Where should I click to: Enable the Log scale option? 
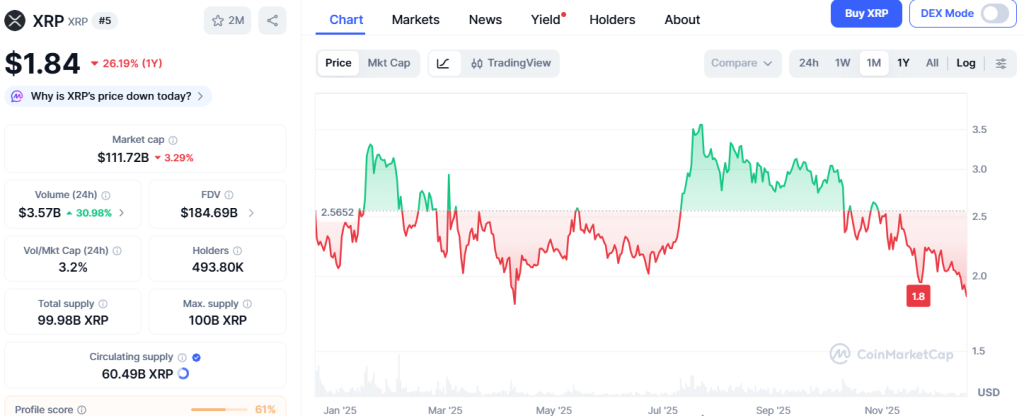click(x=966, y=63)
